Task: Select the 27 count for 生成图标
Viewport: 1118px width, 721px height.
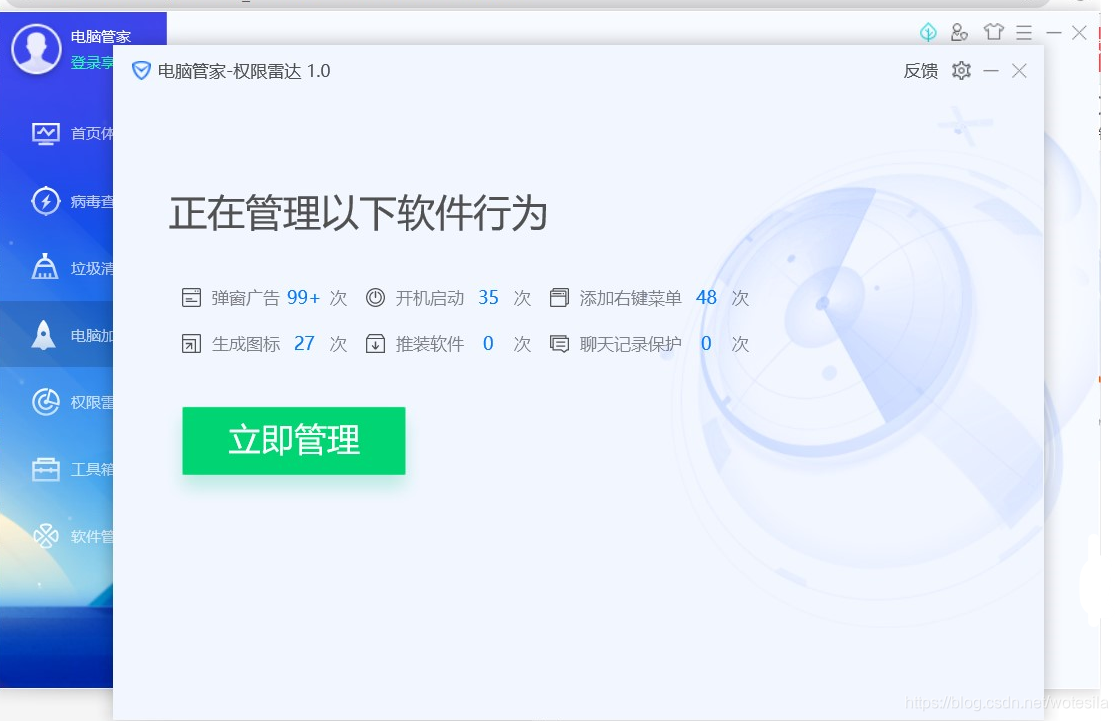Action: pyautogui.click(x=304, y=344)
